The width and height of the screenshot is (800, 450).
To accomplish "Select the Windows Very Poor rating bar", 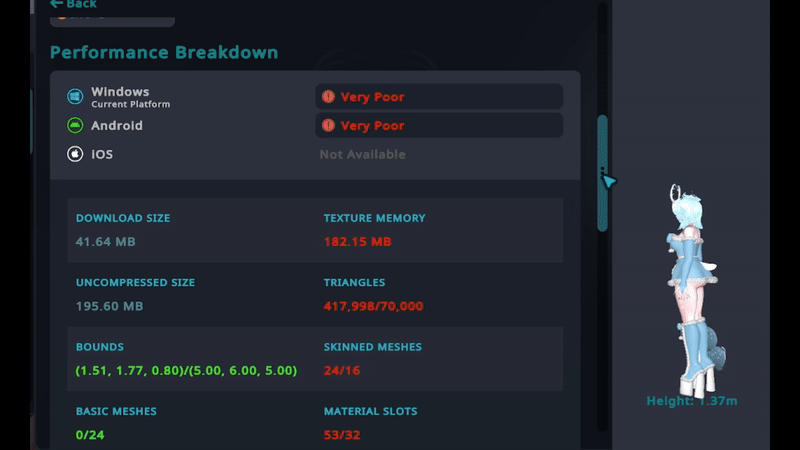I will [x=438, y=97].
